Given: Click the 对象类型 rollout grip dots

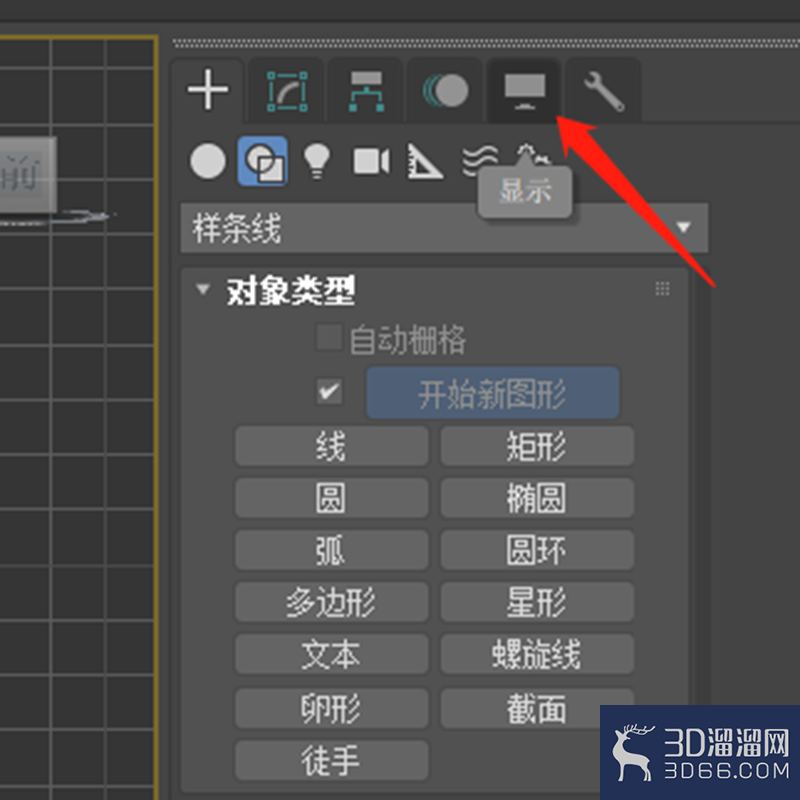Looking at the screenshot, I should [x=662, y=289].
